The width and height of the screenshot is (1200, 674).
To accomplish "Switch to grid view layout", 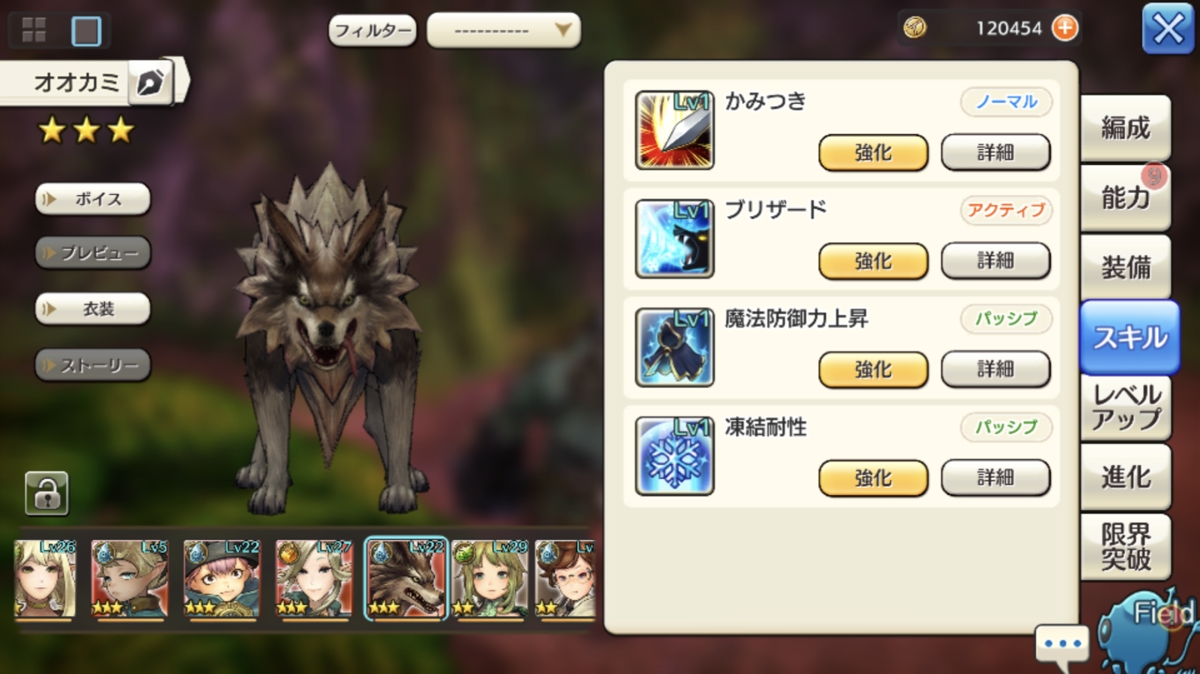I will pyautogui.click(x=34, y=30).
